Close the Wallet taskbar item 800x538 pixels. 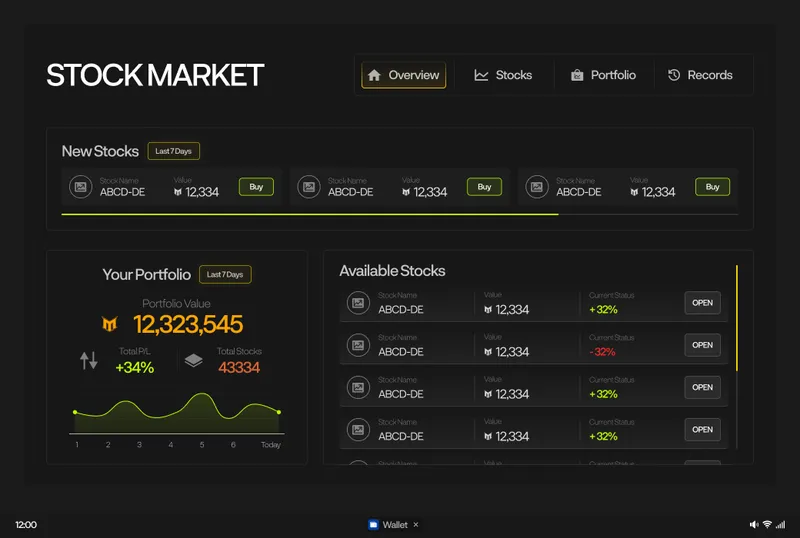point(416,524)
